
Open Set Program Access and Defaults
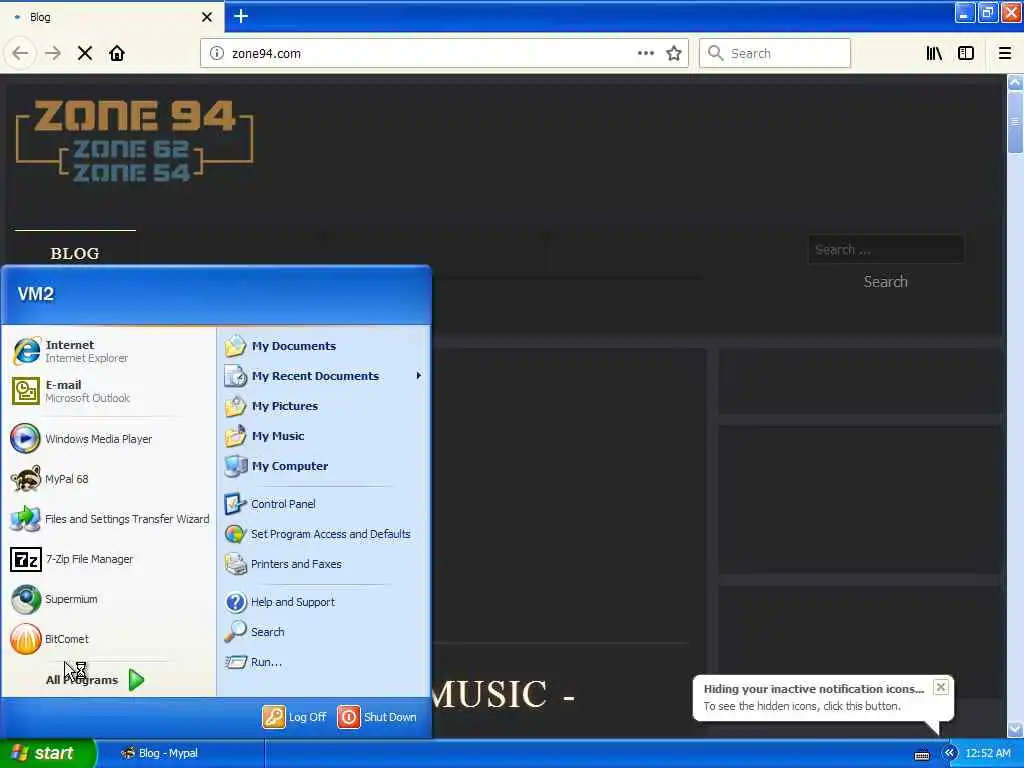click(317, 534)
